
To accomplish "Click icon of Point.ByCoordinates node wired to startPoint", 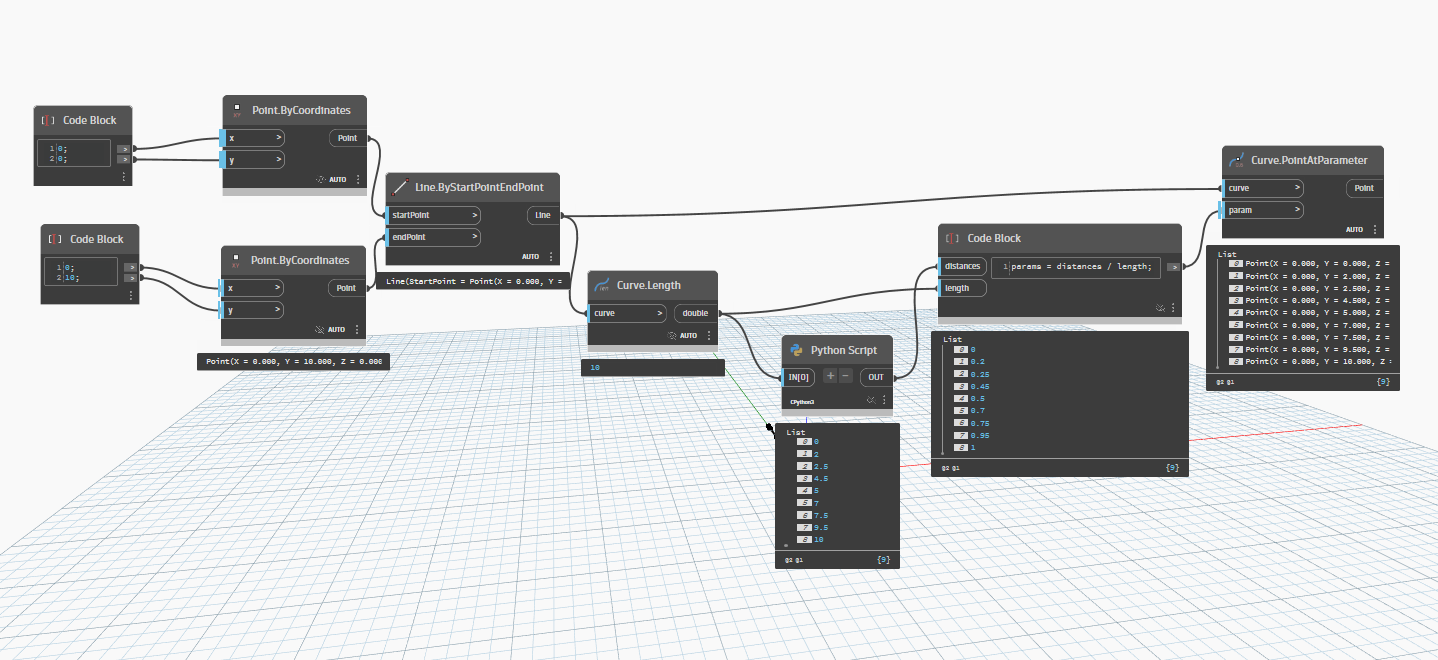I will 236,110.
